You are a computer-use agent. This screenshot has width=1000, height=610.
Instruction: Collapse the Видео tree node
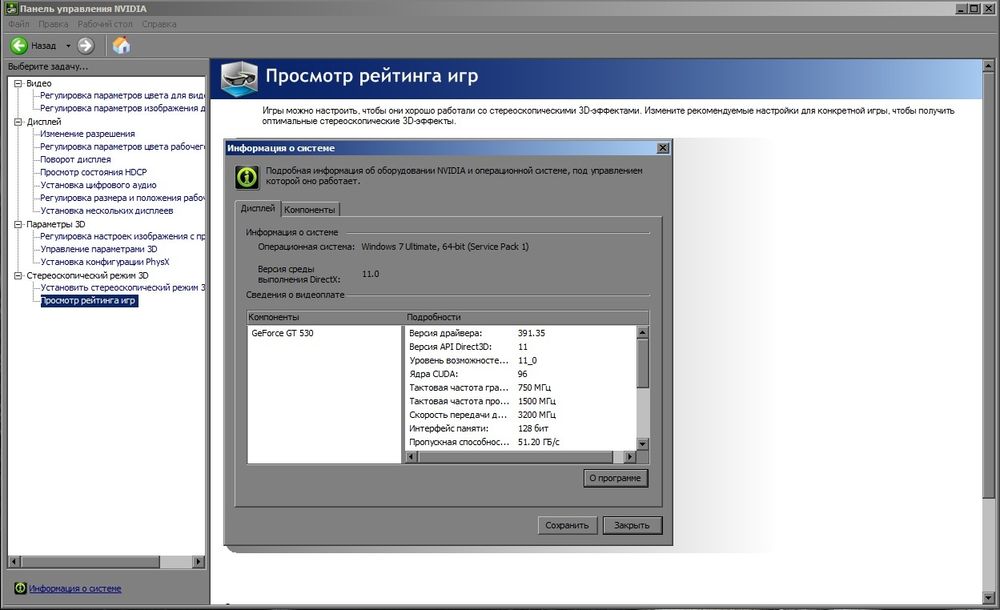(18, 84)
